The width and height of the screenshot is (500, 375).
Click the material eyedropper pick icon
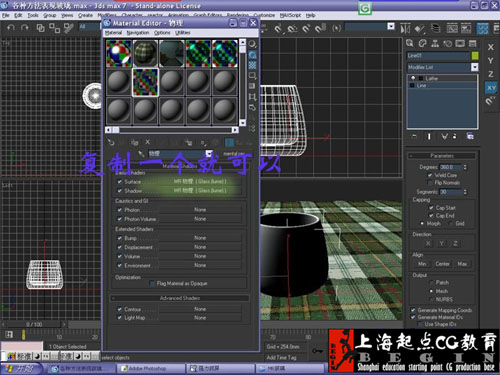141,154
